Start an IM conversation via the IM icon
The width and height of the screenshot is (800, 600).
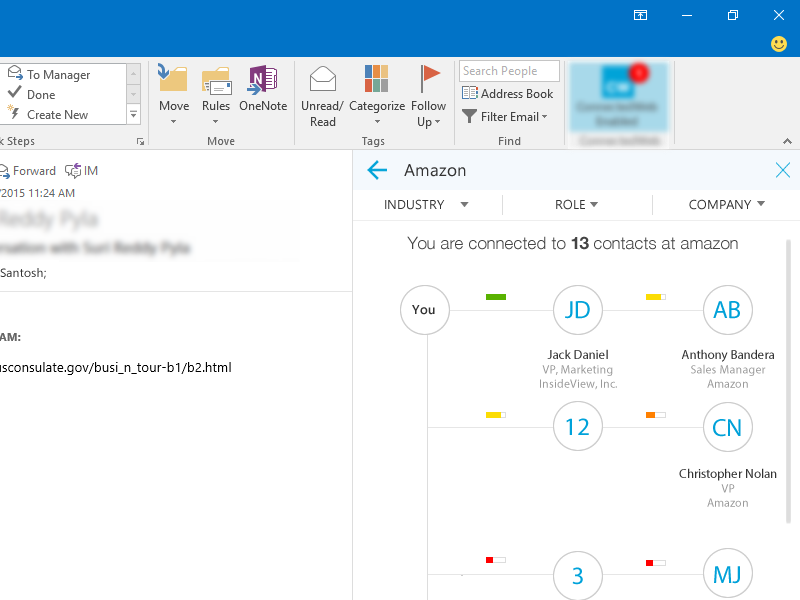(78, 170)
